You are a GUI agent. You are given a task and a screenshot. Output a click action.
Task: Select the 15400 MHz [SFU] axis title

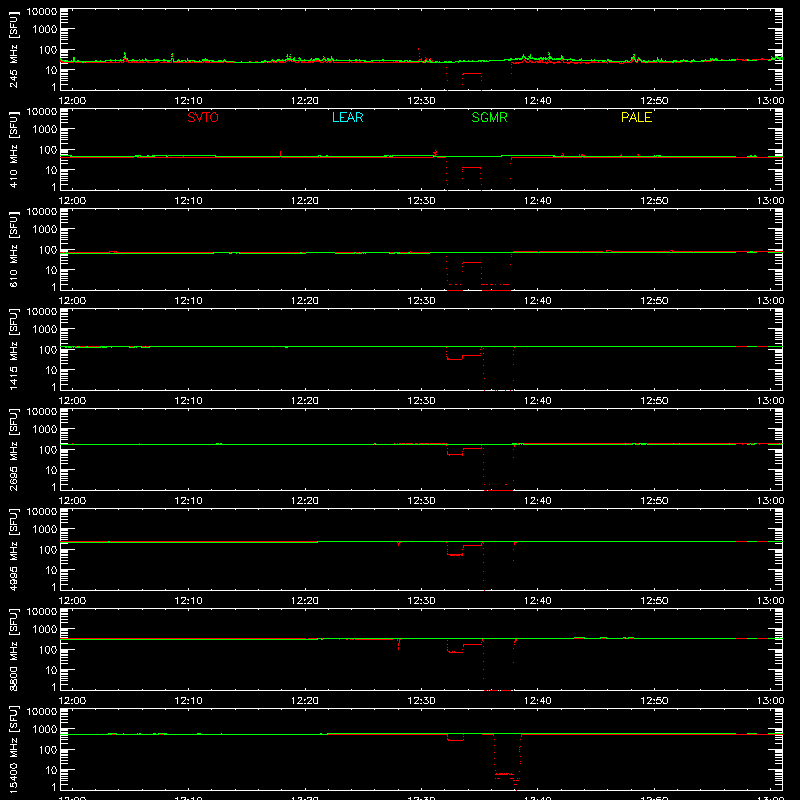[x=14, y=749]
